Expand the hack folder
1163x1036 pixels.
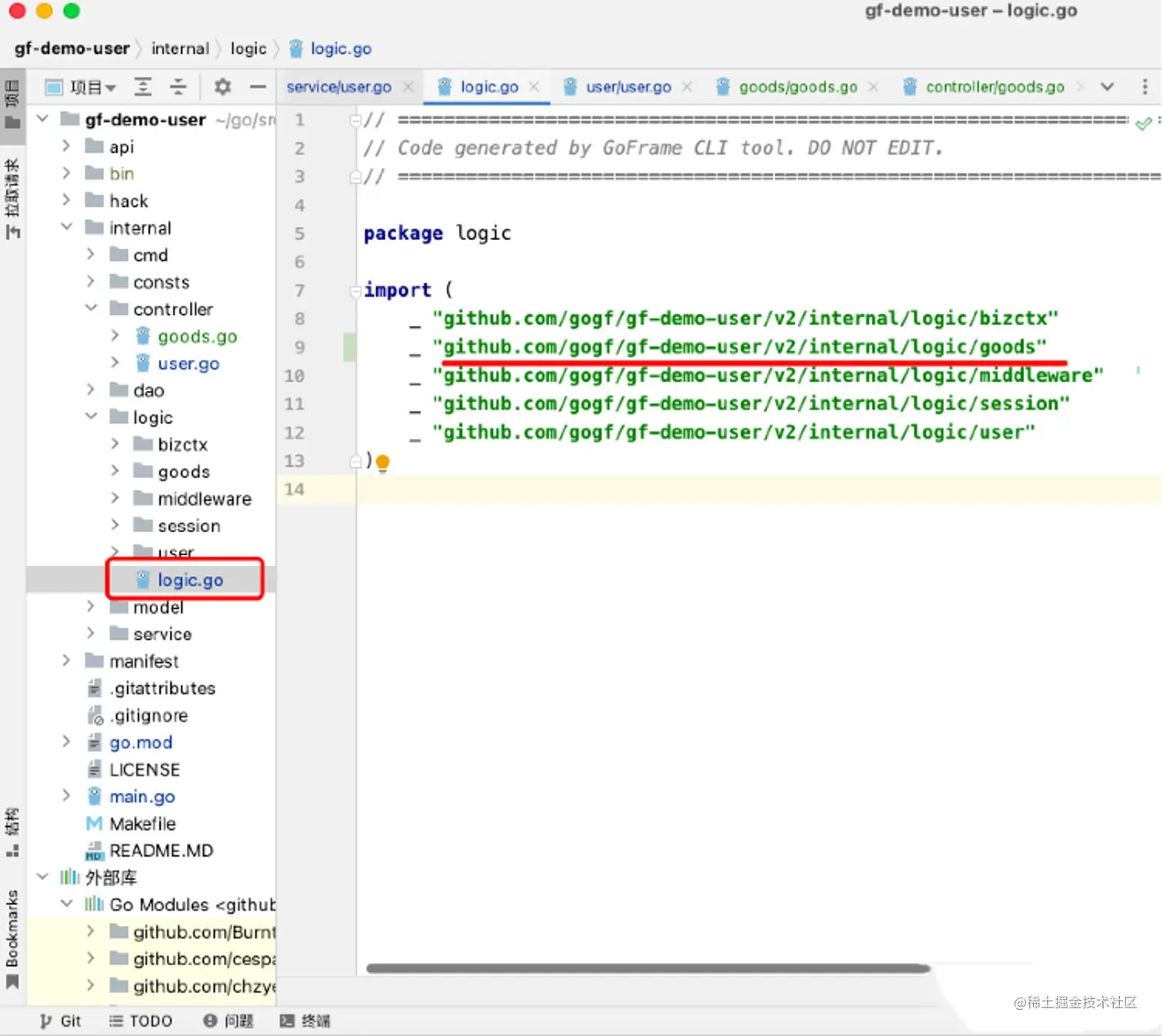tap(66, 201)
